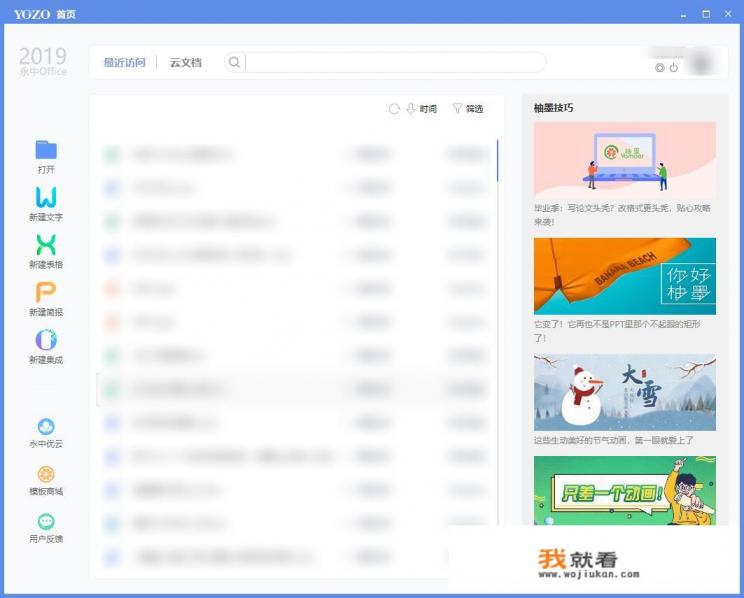744x598 pixels.
Task: Click the 2019 永中Office logo
Action: 43,61
